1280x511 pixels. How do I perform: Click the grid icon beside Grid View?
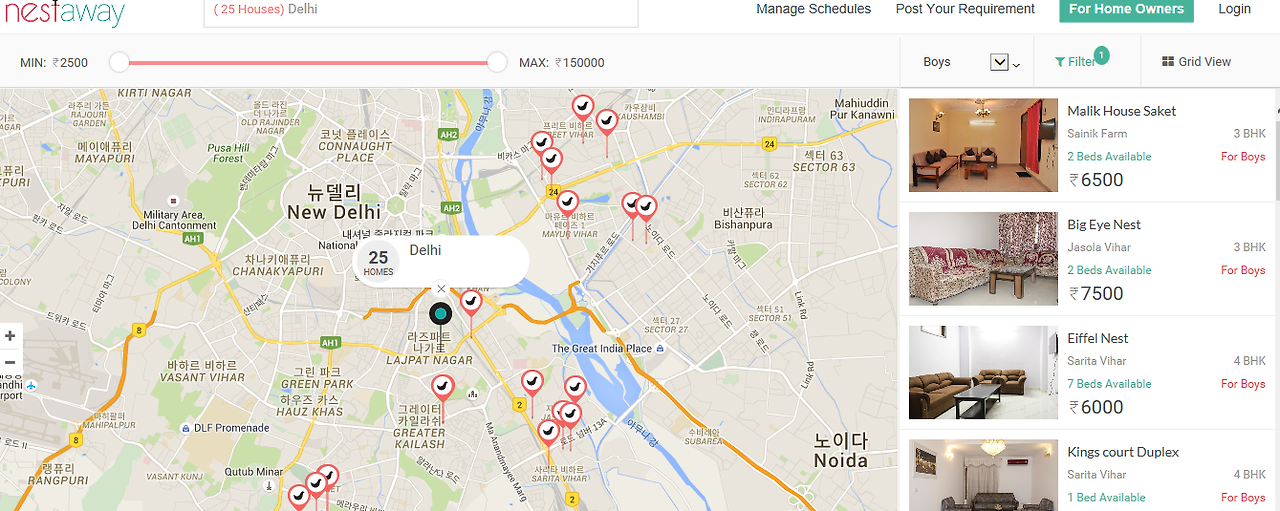1167,62
